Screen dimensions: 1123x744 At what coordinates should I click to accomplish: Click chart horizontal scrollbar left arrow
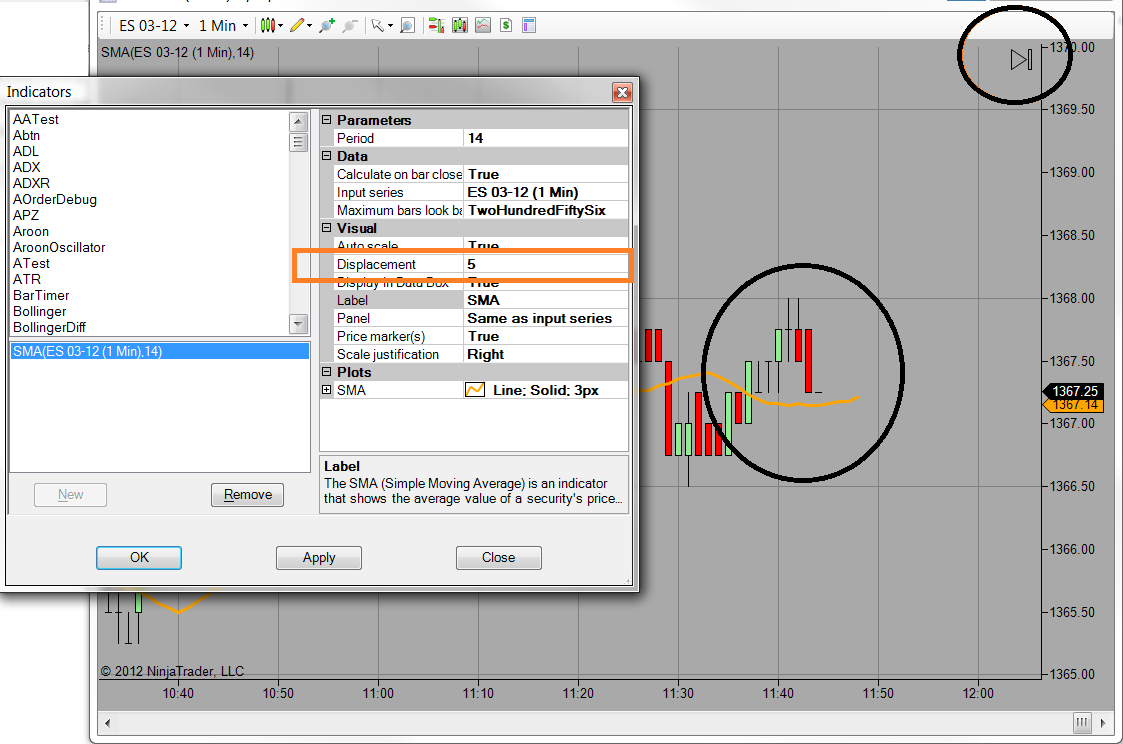(107, 723)
